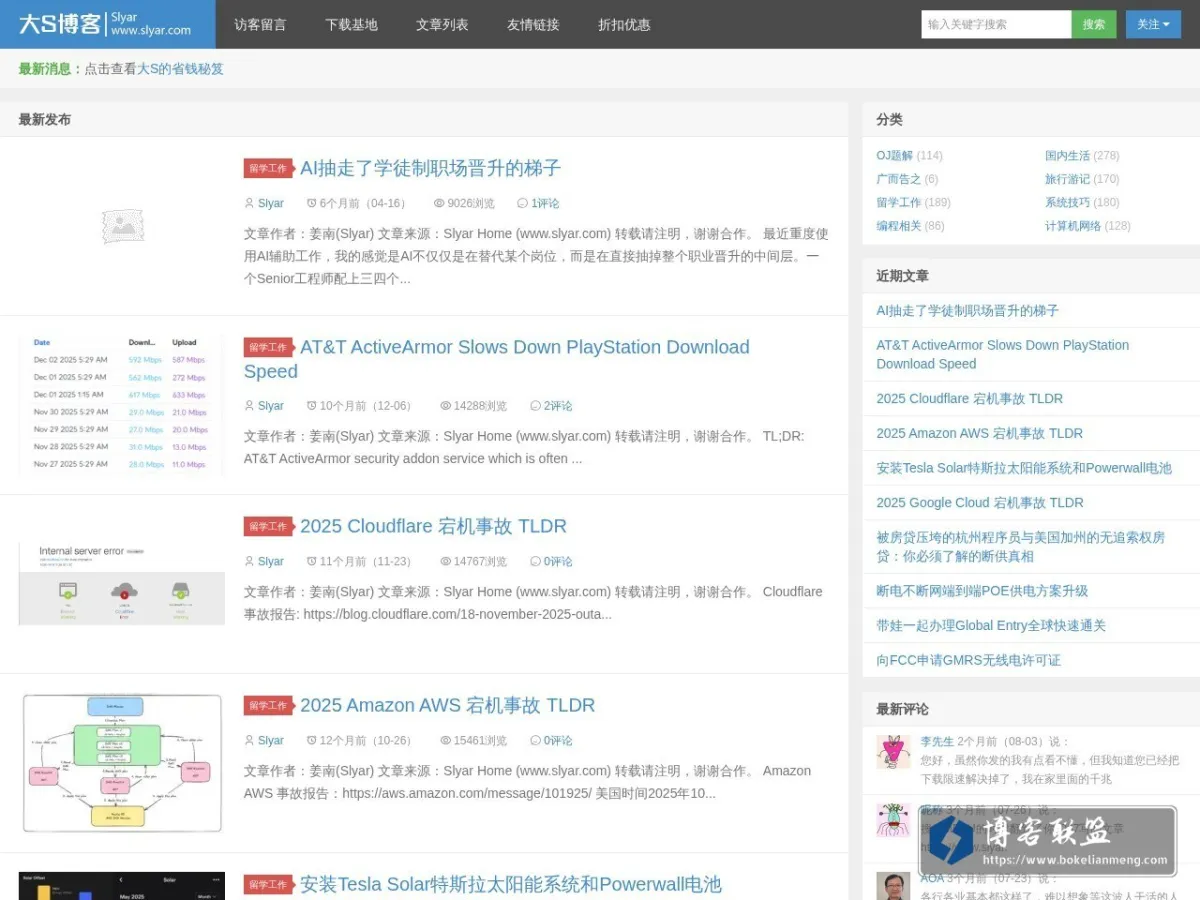1200x900 pixels.
Task: Click the user icon beside Slyar in the AT&T post
Action: pyautogui.click(x=249, y=406)
